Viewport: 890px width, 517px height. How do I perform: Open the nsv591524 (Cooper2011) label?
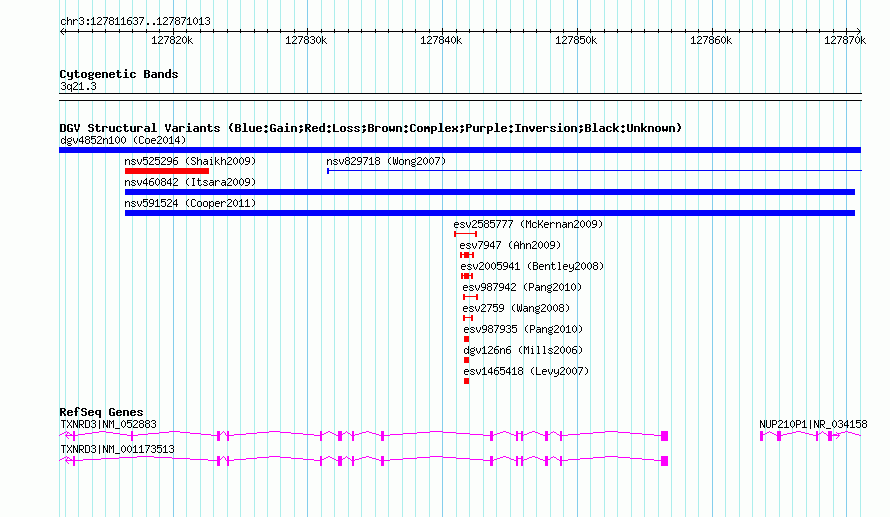coord(190,203)
